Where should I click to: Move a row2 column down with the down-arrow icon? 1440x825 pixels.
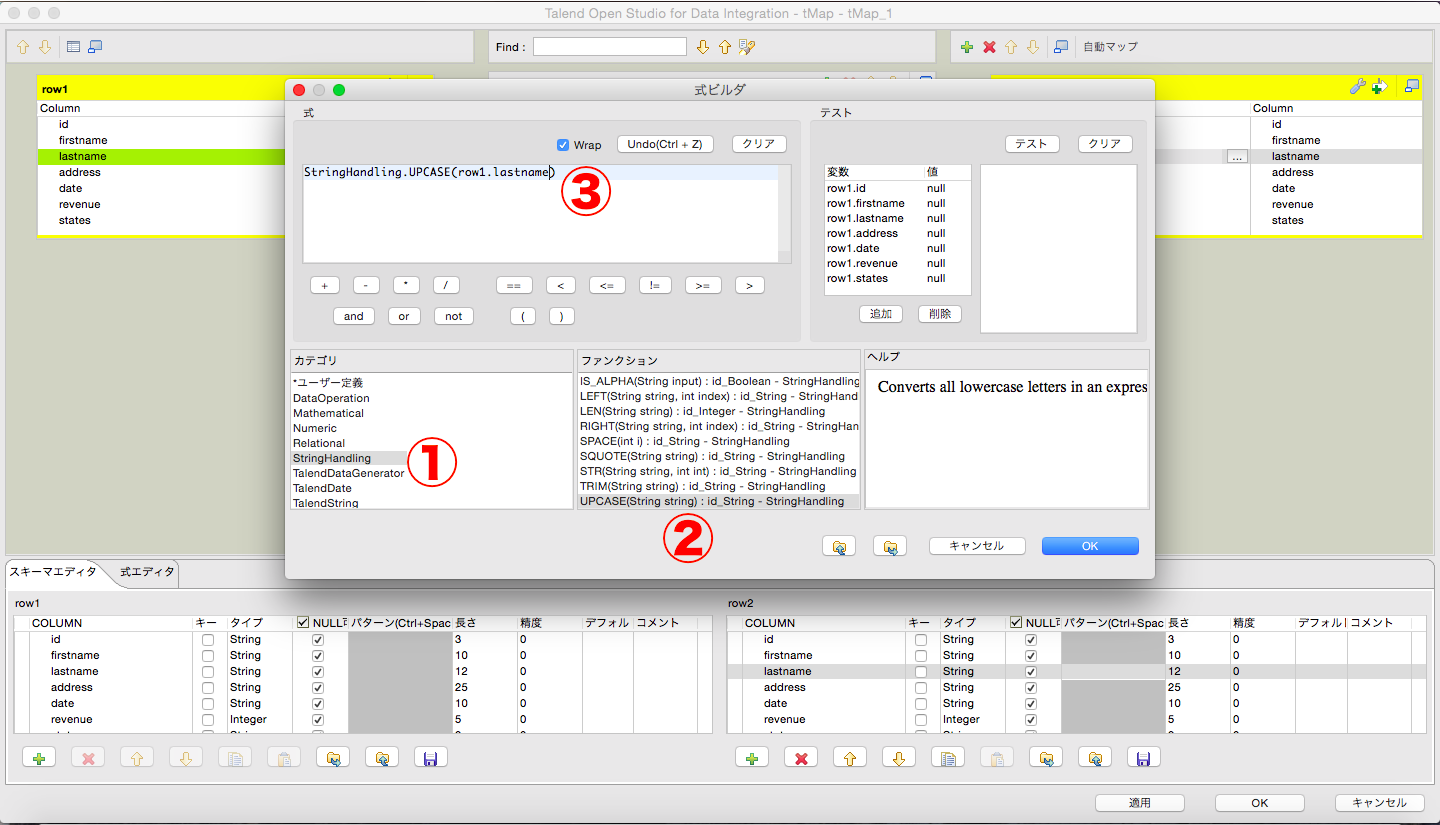(x=898, y=757)
